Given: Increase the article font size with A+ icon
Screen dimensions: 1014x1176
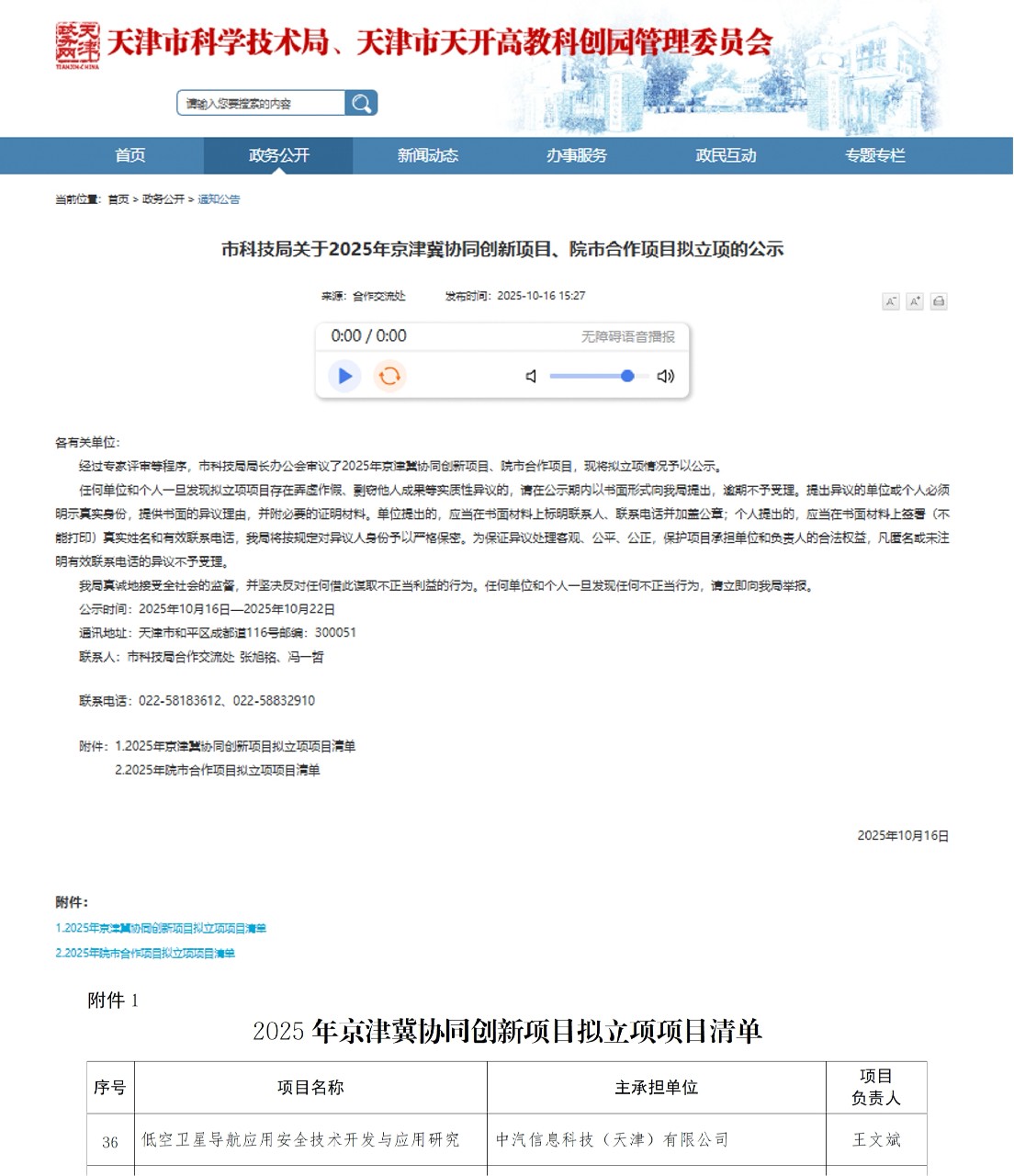Looking at the screenshot, I should (914, 300).
